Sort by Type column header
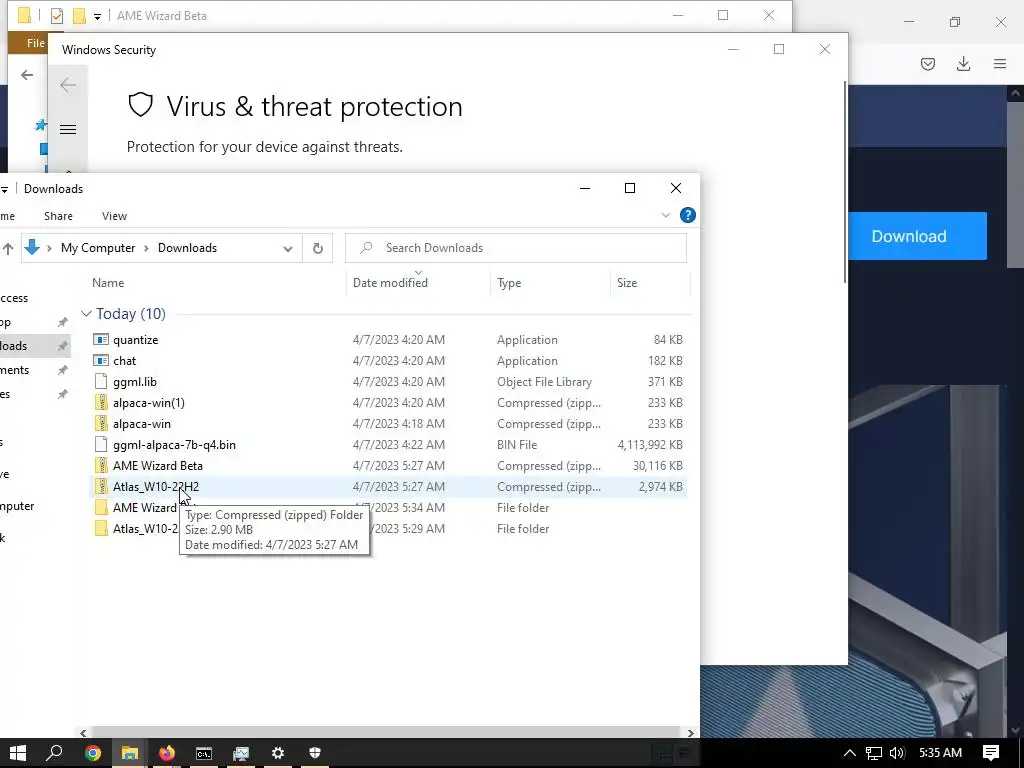The image size is (1024, 768). [509, 283]
